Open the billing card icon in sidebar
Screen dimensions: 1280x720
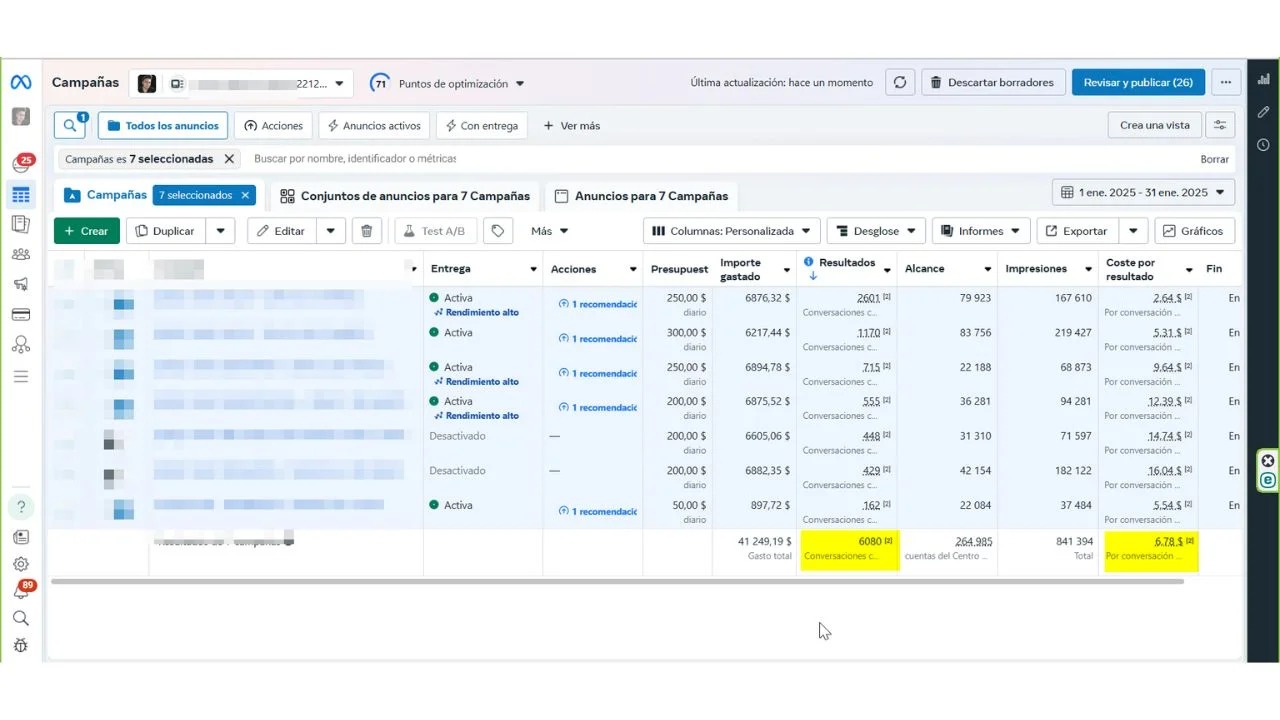[x=21, y=315]
